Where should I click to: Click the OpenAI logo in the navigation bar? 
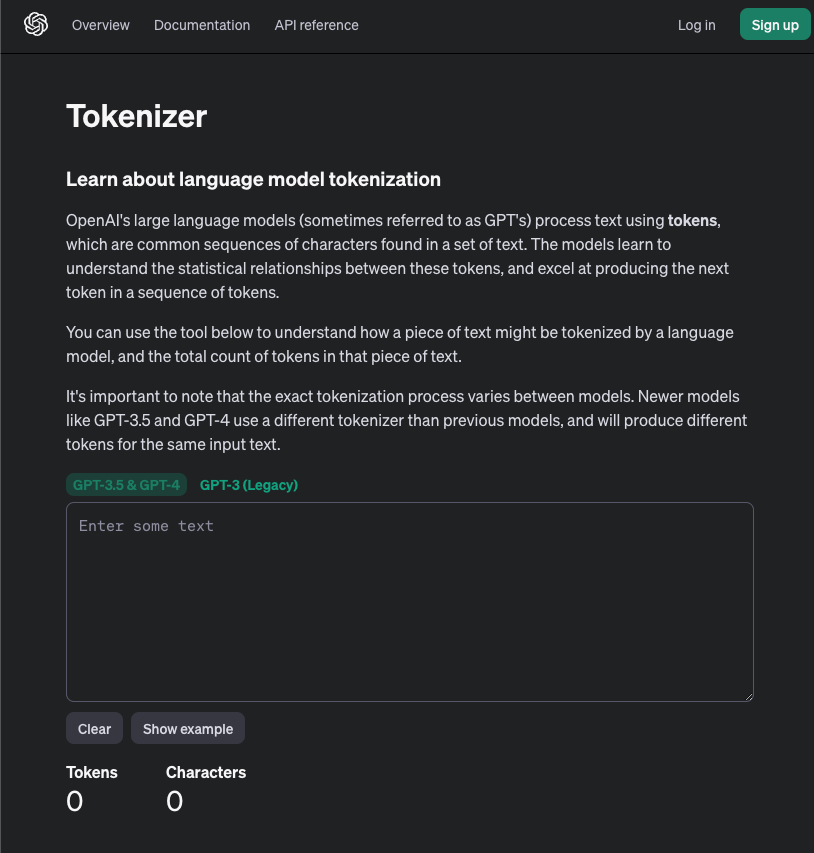[x=36, y=25]
